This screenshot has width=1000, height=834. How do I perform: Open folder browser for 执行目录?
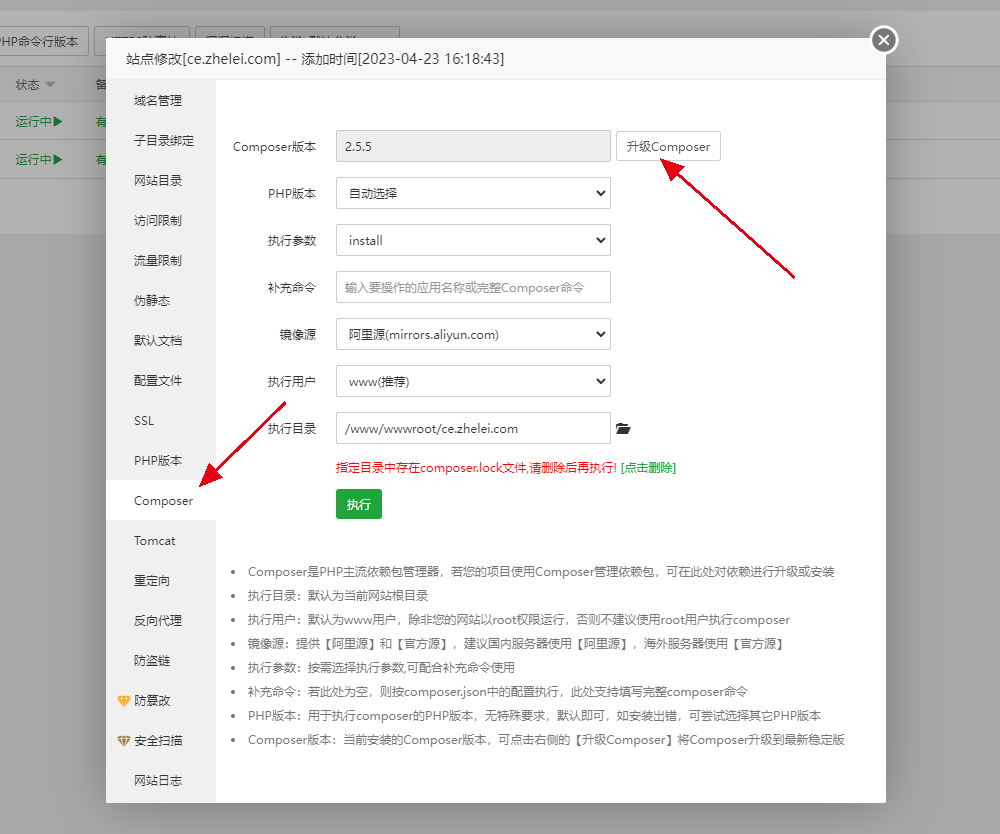point(623,428)
